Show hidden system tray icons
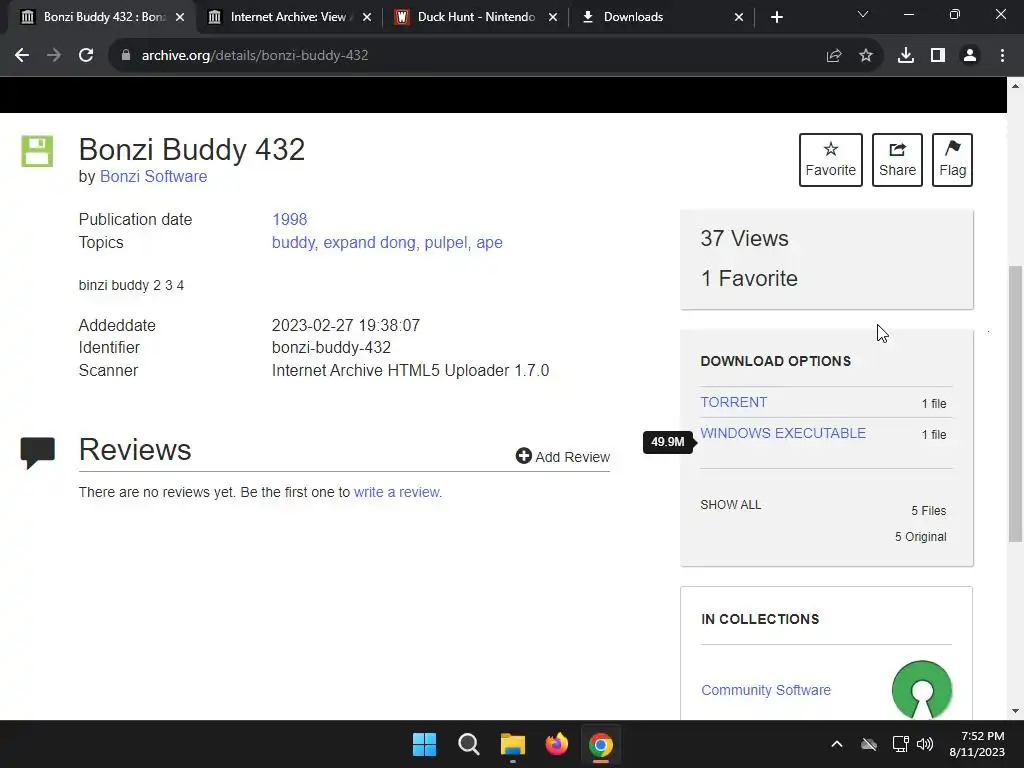The width and height of the screenshot is (1024, 768). coord(837,744)
